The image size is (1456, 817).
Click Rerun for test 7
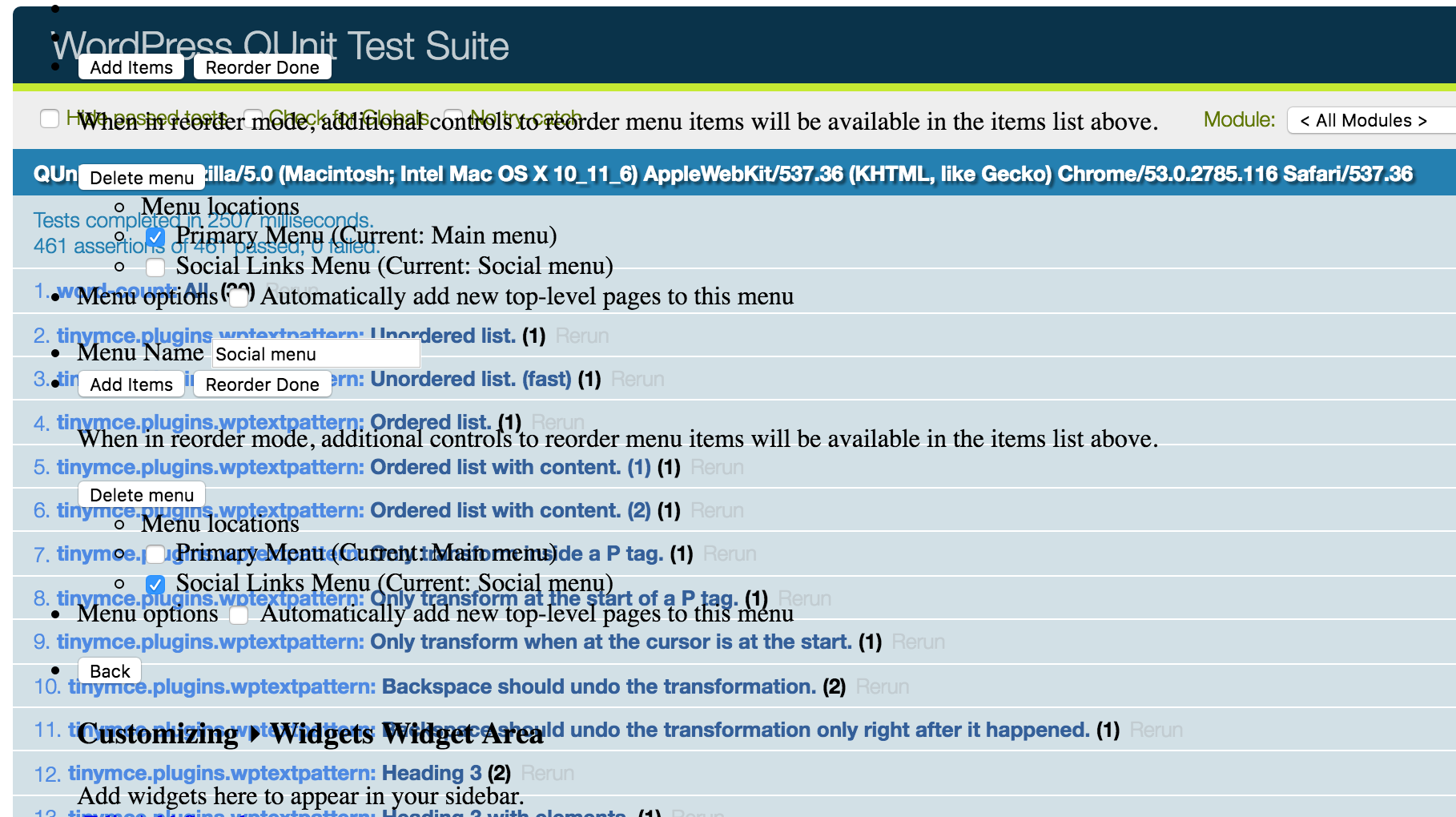730,553
